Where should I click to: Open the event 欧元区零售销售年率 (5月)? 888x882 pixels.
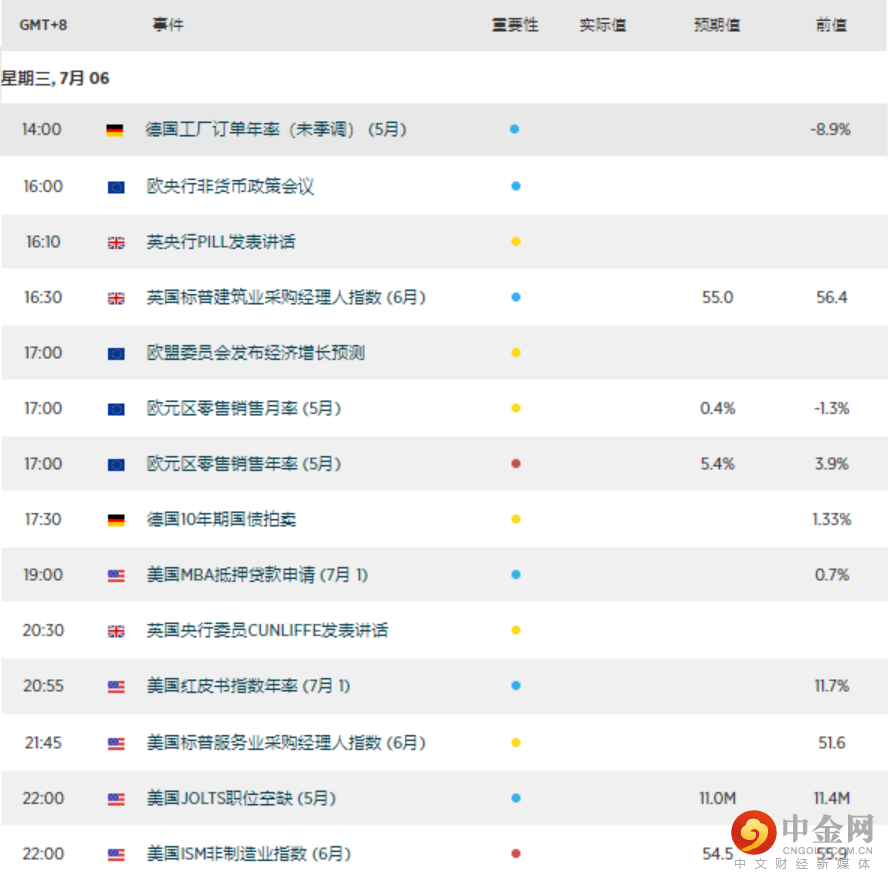click(x=244, y=464)
